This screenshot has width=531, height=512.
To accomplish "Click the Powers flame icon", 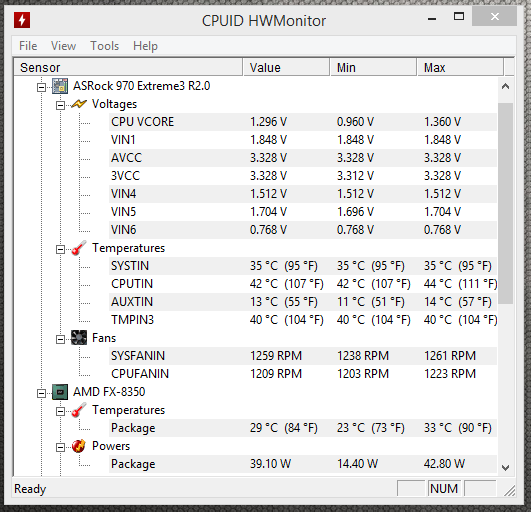I will coord(79,446).
